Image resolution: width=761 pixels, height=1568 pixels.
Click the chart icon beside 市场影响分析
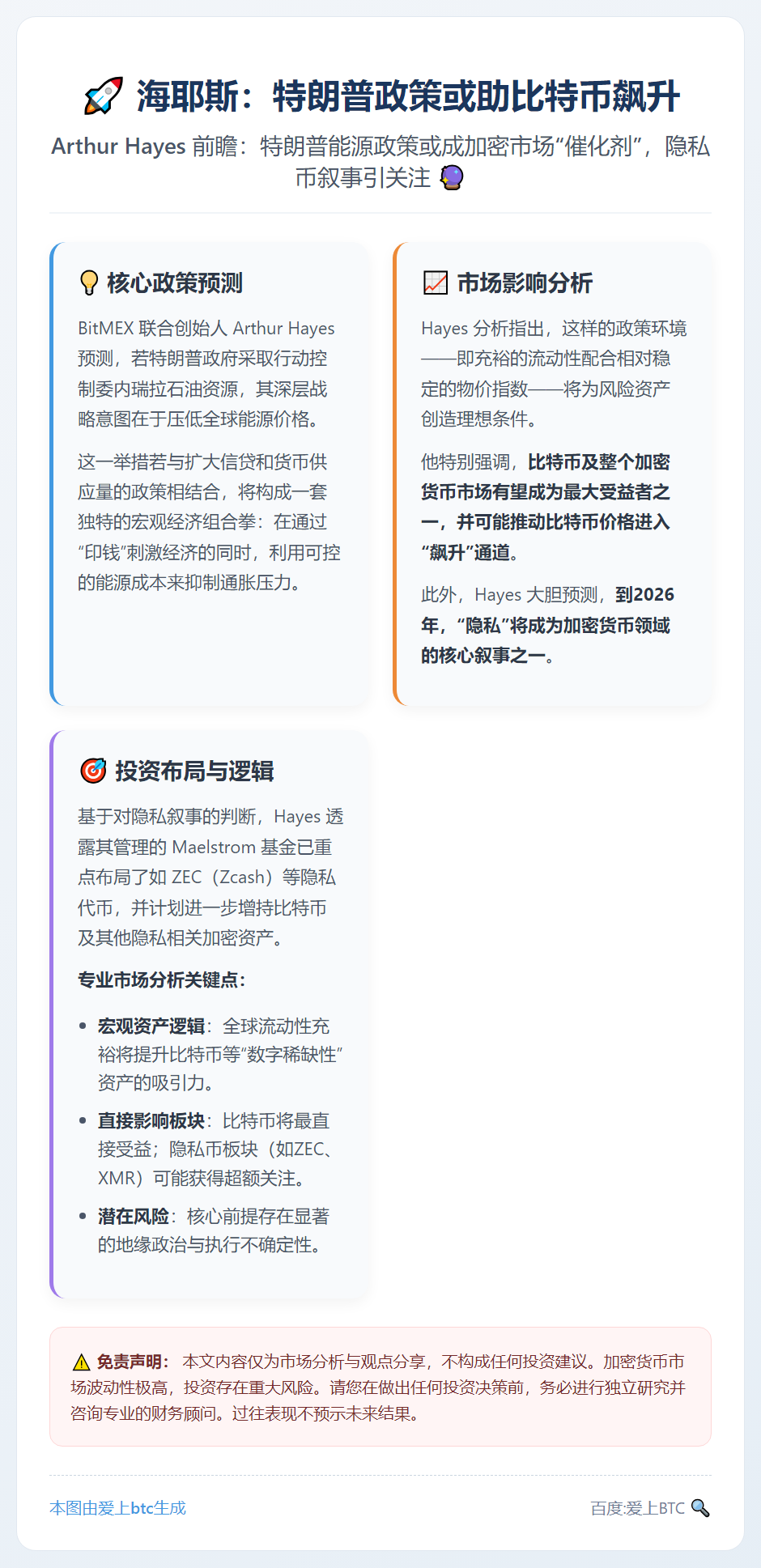(436, 283)
